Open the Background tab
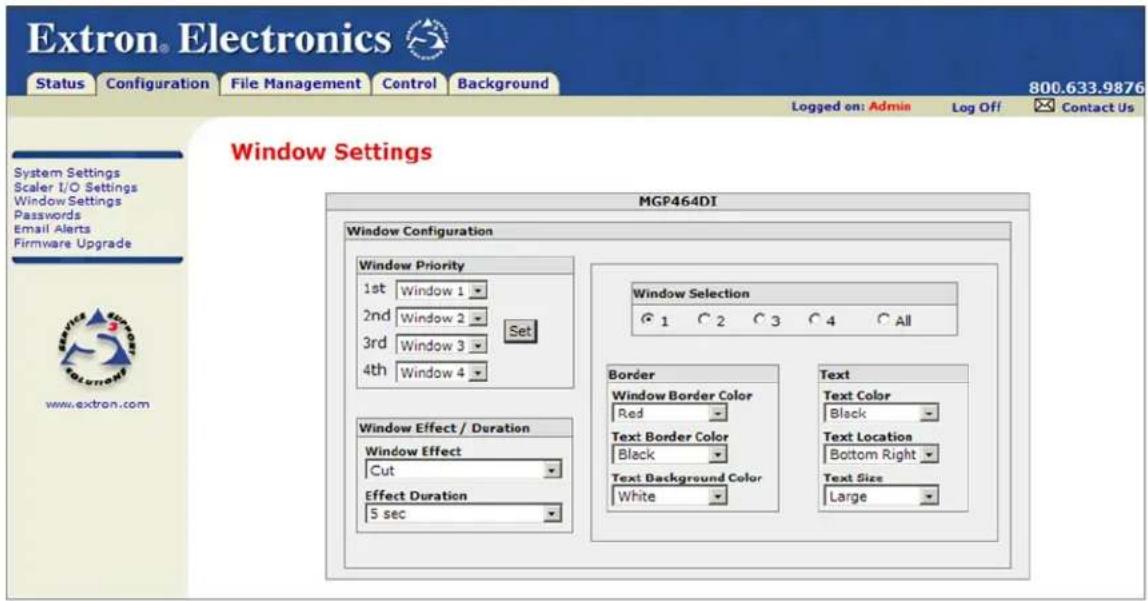Image resolution: width=1148 pixels, height=601 pixels. coord(503,83)
